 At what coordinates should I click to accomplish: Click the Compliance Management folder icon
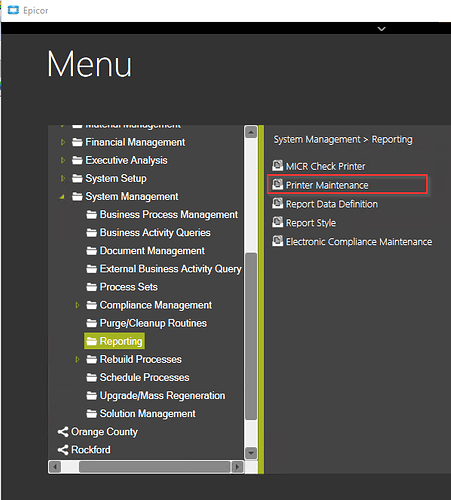coord(91,305)
